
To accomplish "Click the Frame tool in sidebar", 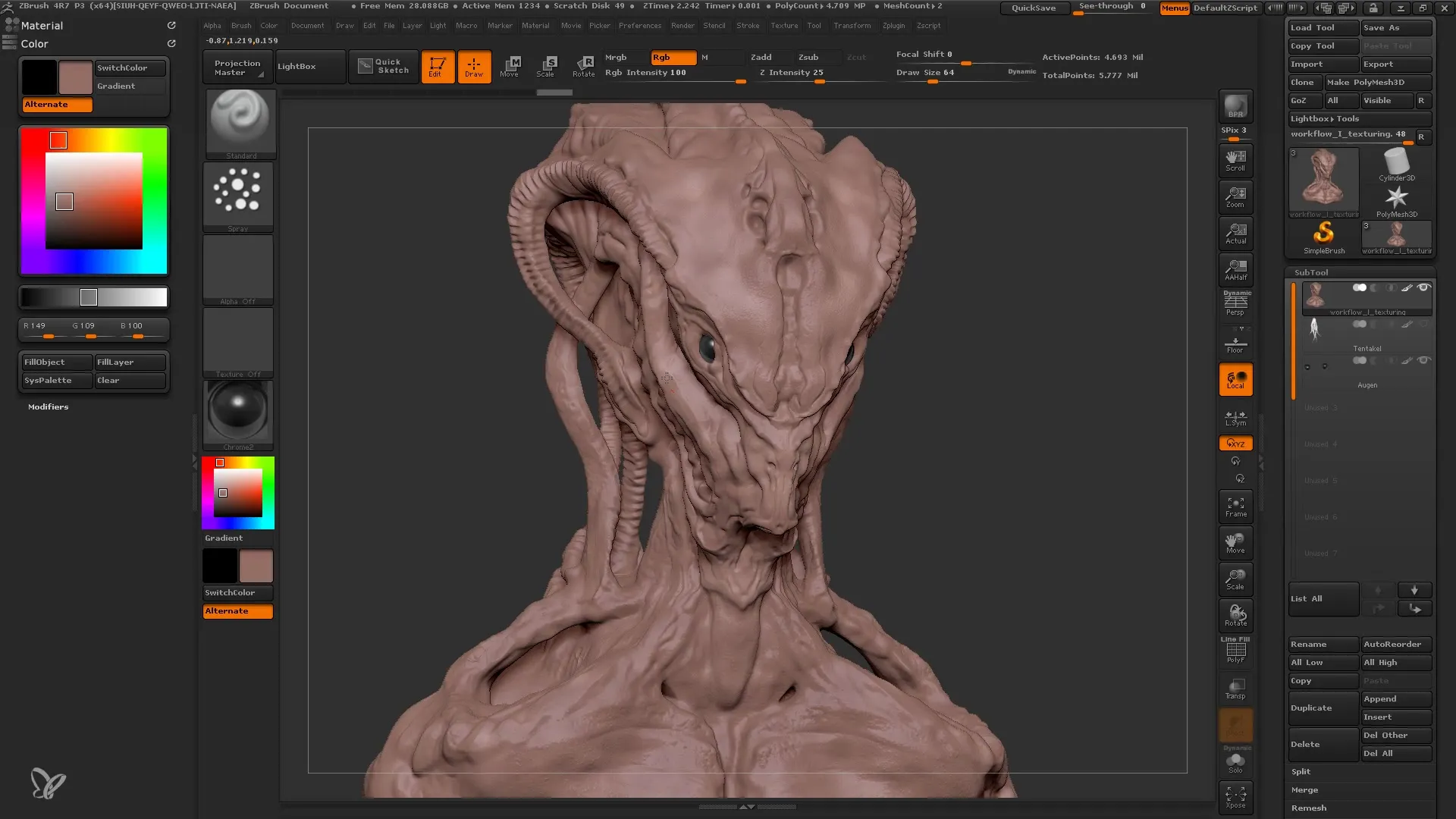I will pos(1236,507).
